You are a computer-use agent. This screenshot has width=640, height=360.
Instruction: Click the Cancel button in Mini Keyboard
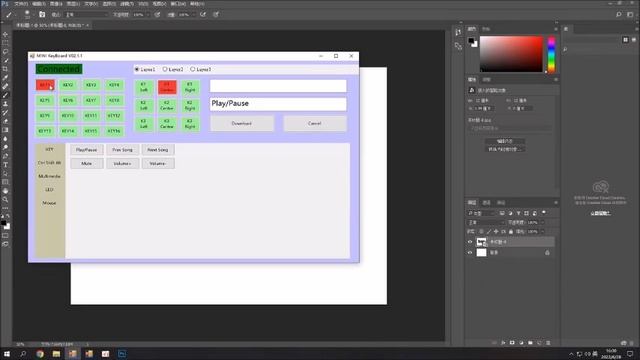[315, 123]
